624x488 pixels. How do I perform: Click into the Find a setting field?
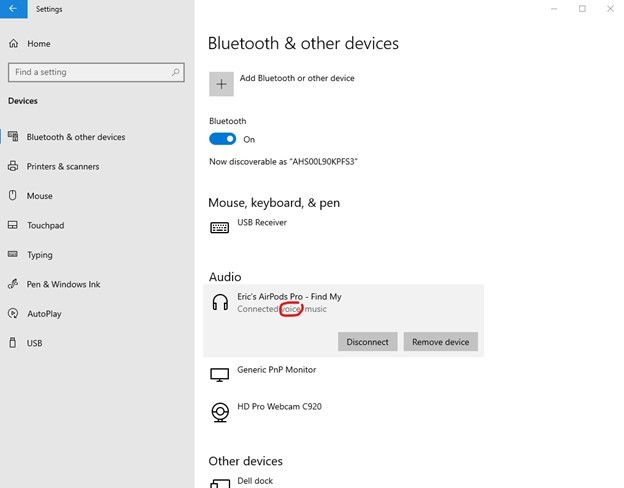[x=96, y=72]
